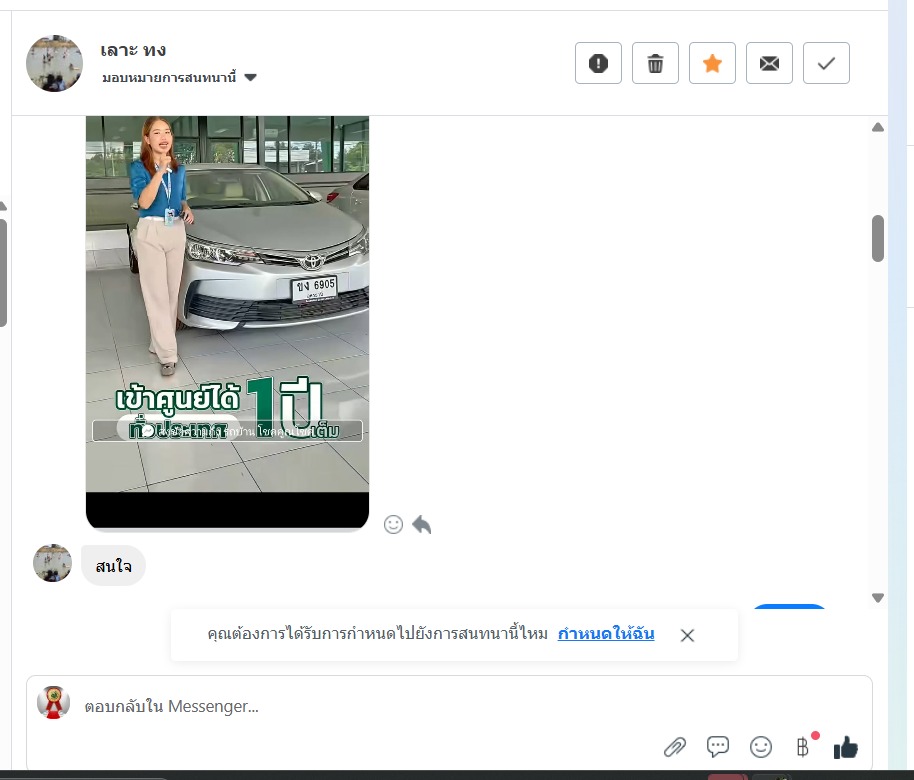Click the ตอบกลับใน Messenger reply field
Viewport: 914px width, 780px height.
click(x=400, y=706)
